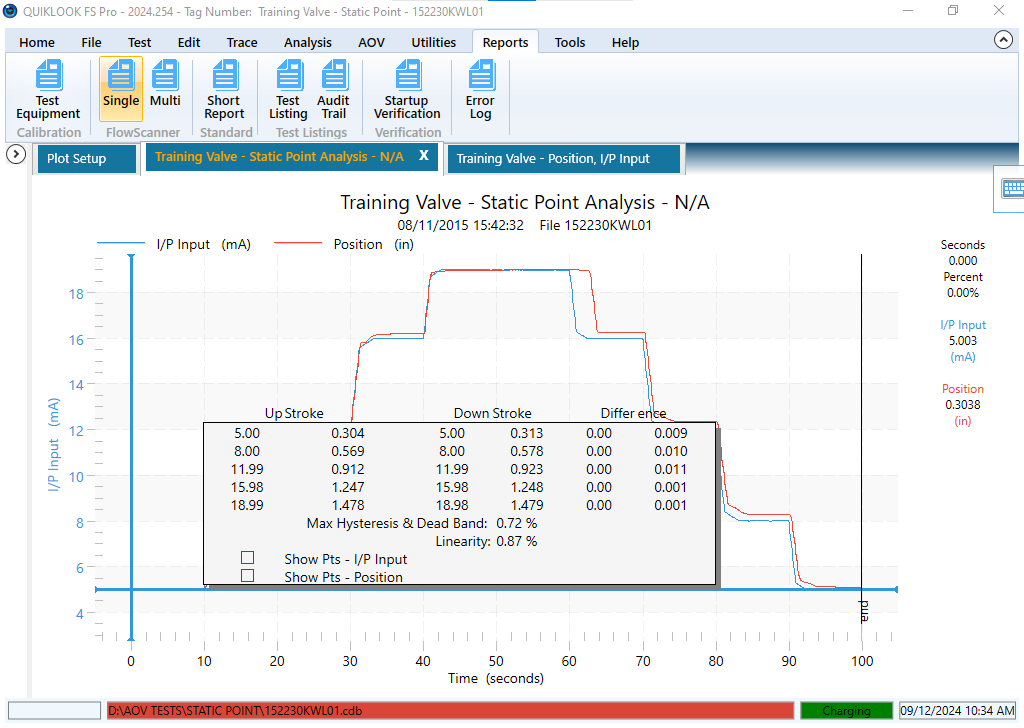Switch to the Plot Setup tab
The image size is (1024, 728).
(x=76, y=159)
